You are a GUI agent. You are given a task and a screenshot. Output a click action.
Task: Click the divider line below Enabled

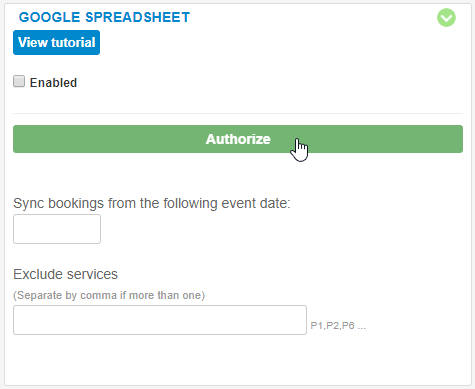click(x=238, y=114)
